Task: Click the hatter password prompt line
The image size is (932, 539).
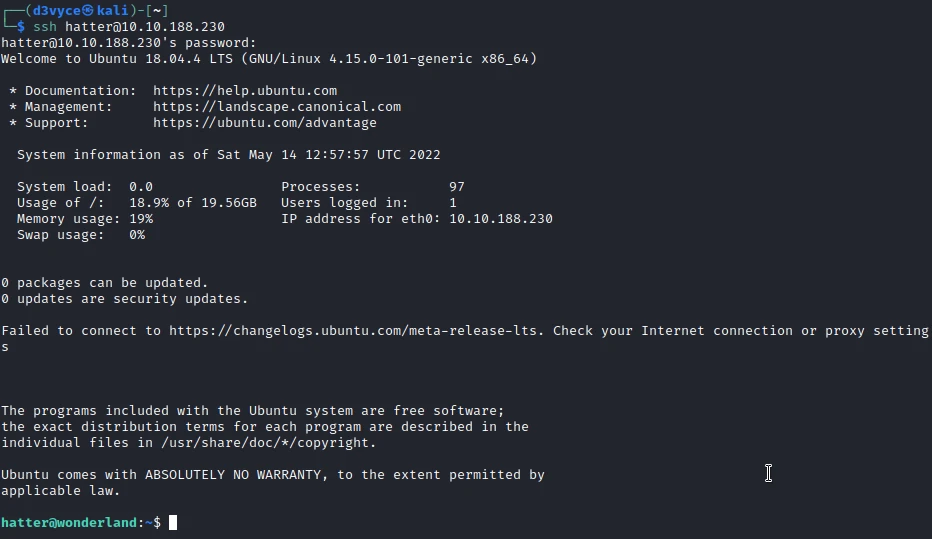Action: (x=129, y=43)
